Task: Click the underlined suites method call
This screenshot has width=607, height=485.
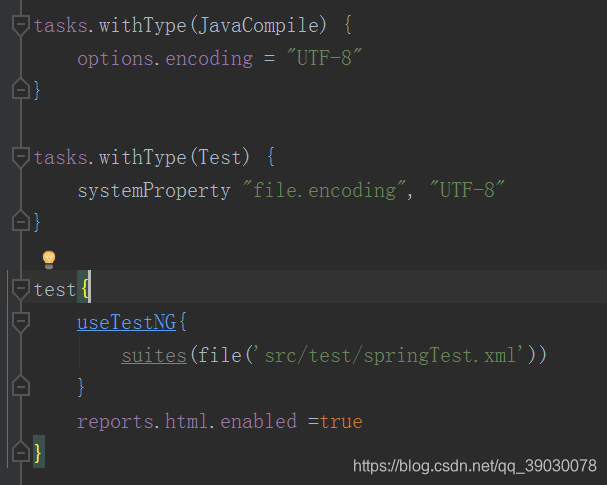Action: point(154,356)
